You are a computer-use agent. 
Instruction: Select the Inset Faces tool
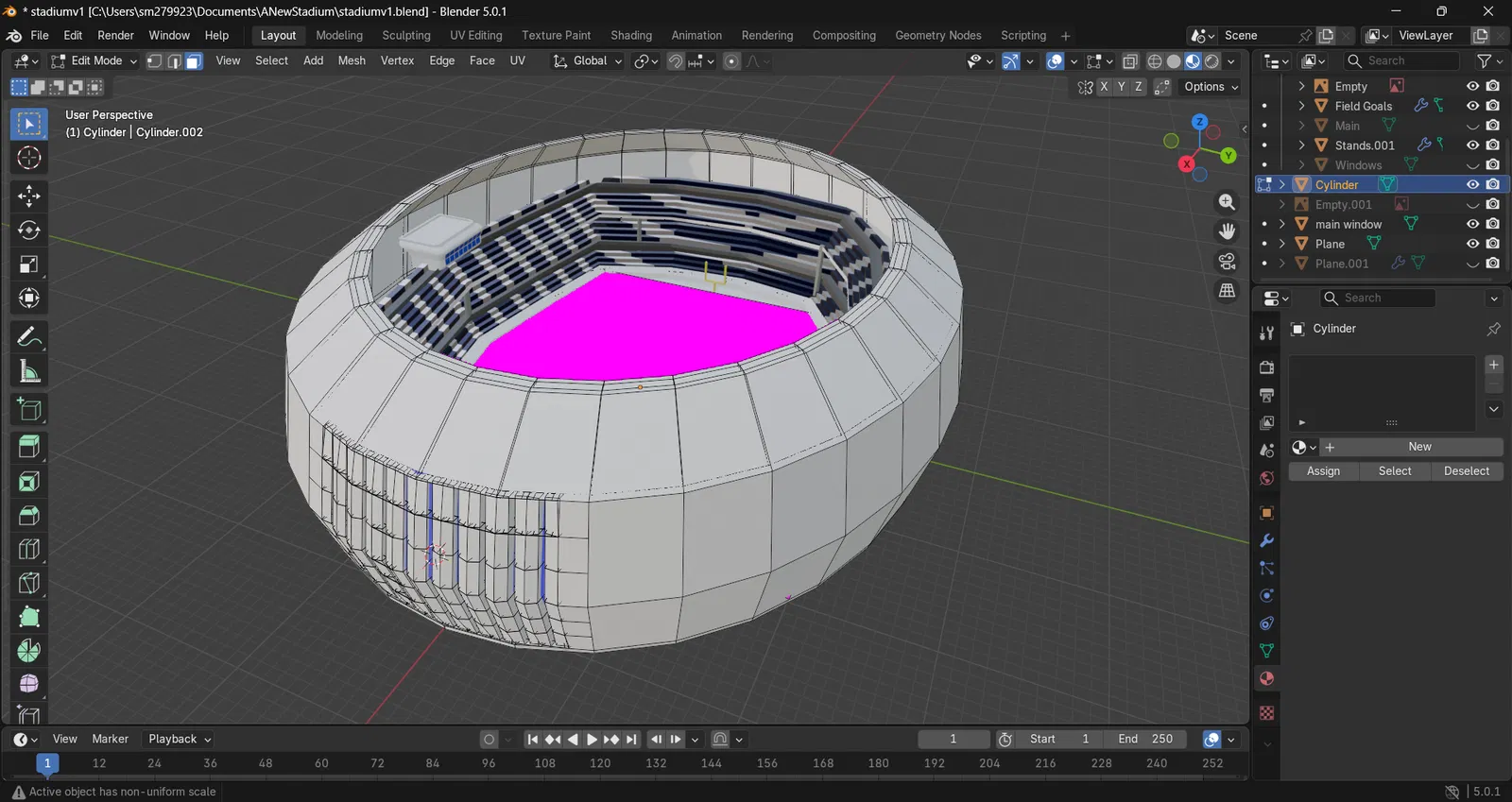click(x=29, y=482)
